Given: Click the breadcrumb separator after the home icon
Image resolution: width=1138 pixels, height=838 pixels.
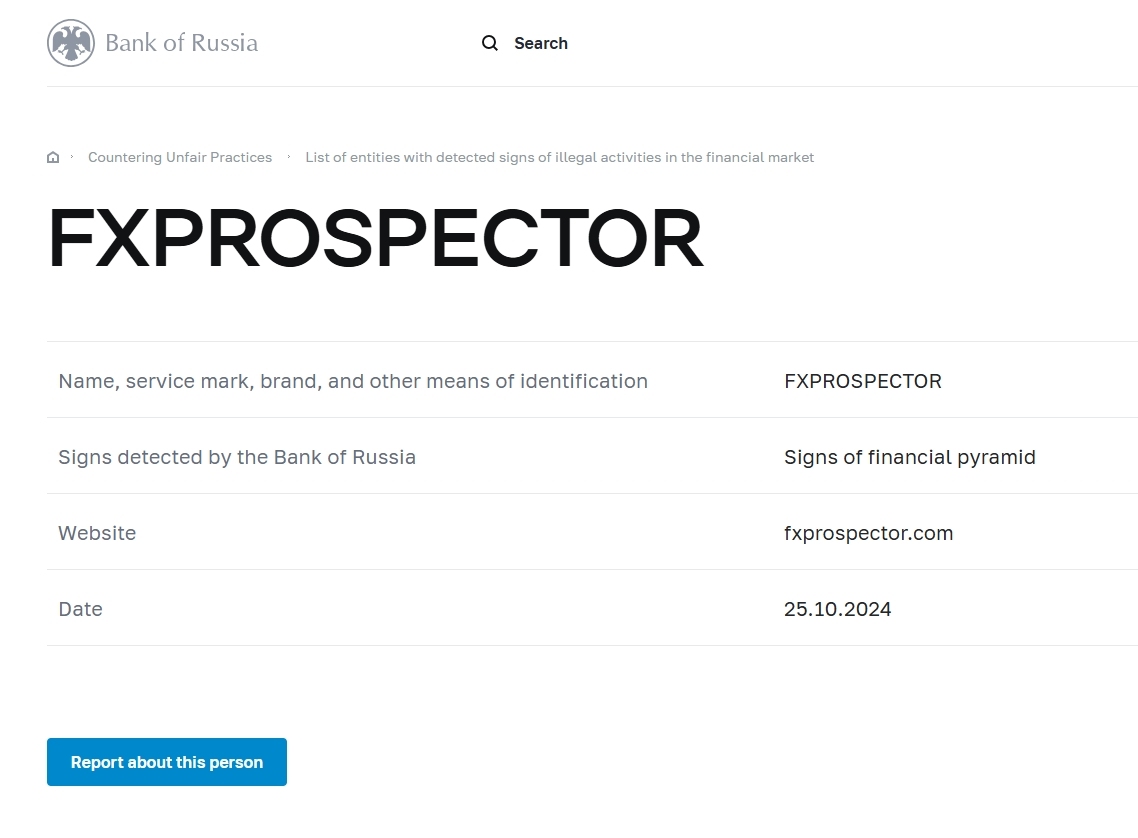Looking at the screenshot, I should click(x=72, y=157).
